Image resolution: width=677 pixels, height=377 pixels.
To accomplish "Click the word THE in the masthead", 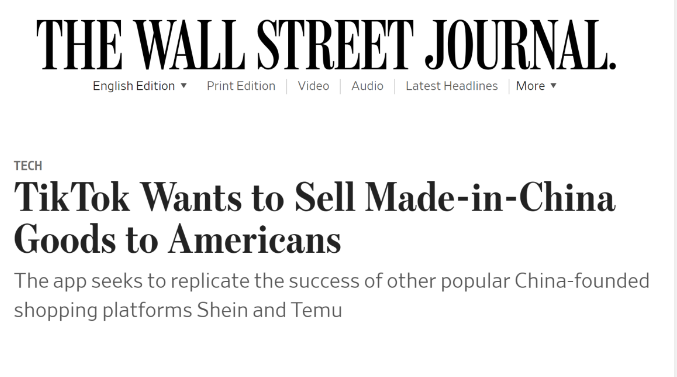I will (x=79, y=45).
